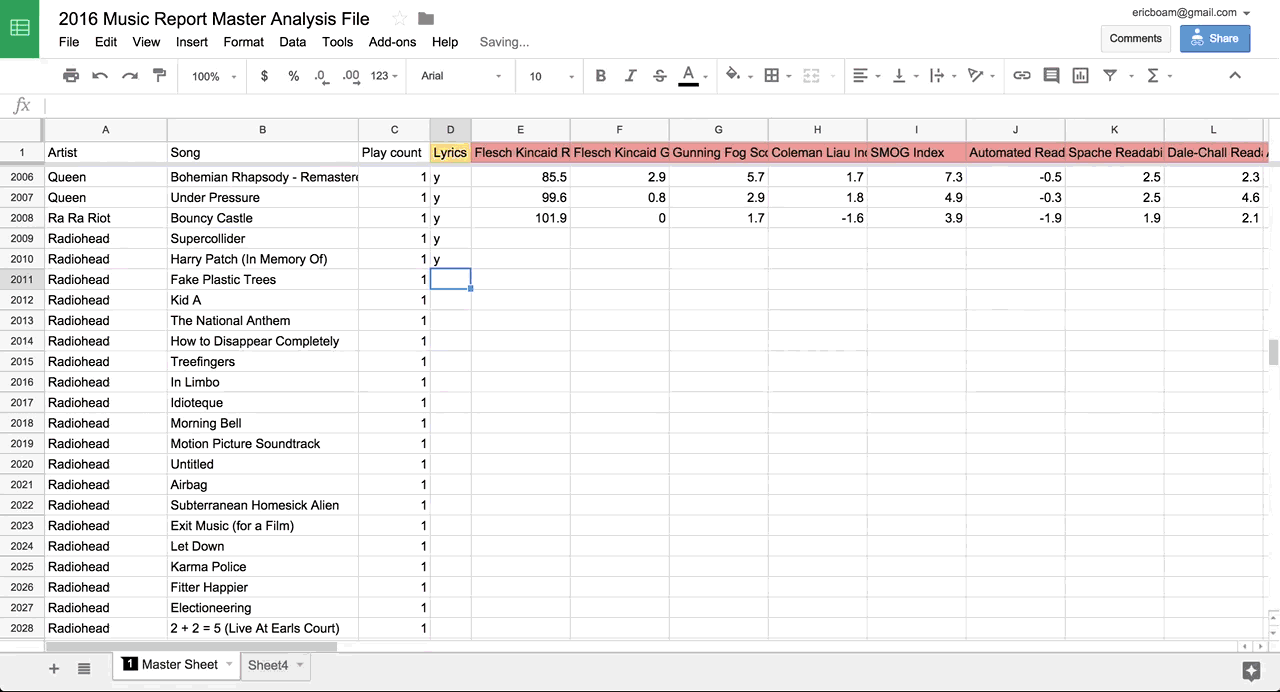
Task: Add a new sheet
Action: 54,668
